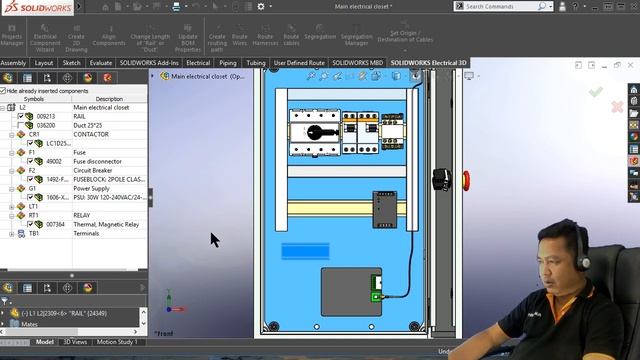This screenshot has width=640, height=360.
Task: Open the PropertyManager tab in lower panel
Action: click(27, 288)
